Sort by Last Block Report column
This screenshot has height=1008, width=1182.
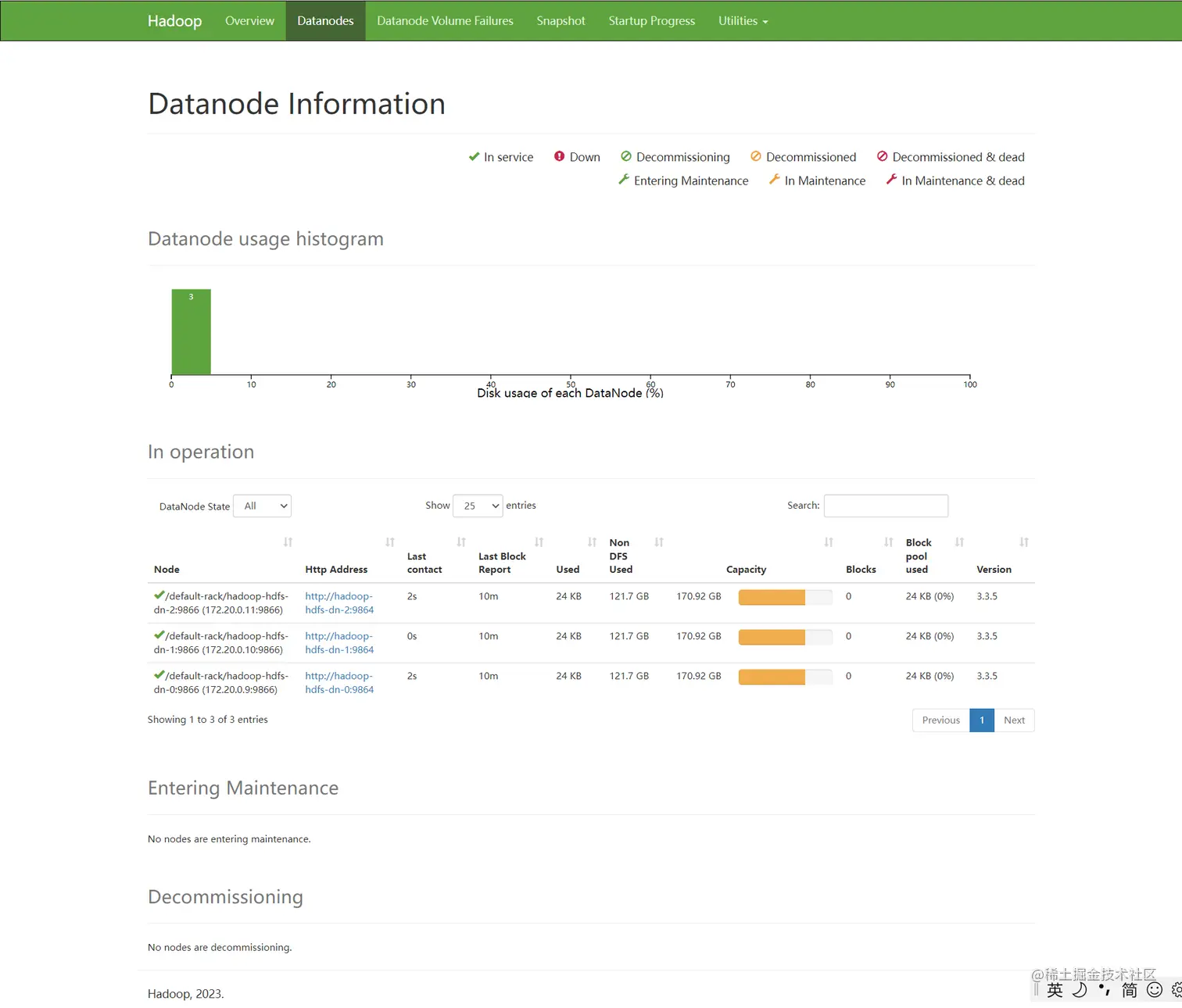pyautogui.click(x=510, y=556)
